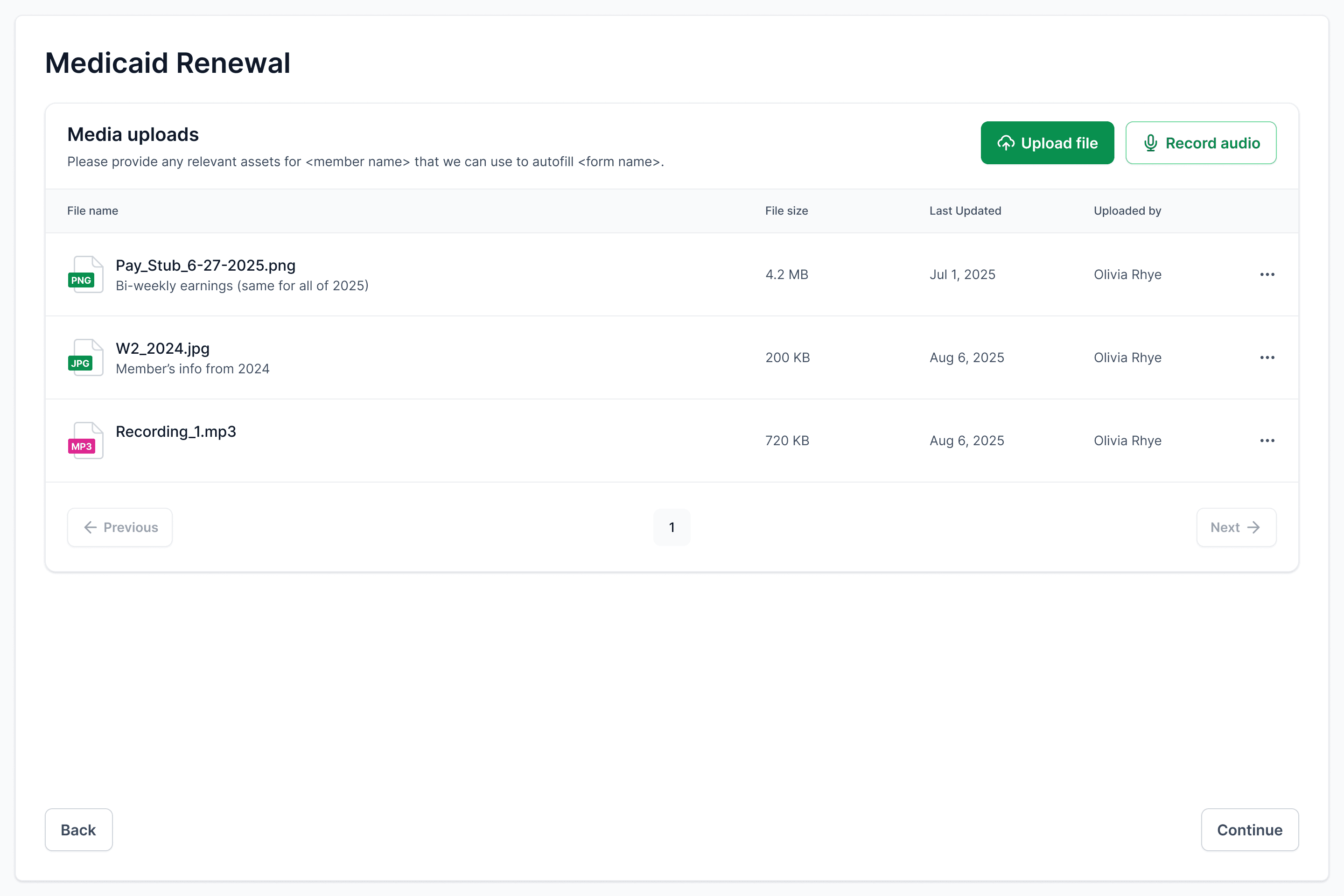Go to the Next page
The height and width of the screenshot is (896, 1344).
tap(1236, 527)
